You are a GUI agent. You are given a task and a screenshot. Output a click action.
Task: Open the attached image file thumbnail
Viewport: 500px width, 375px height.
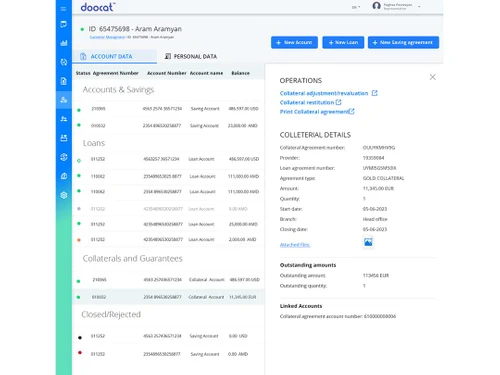[x=368, y=242]
